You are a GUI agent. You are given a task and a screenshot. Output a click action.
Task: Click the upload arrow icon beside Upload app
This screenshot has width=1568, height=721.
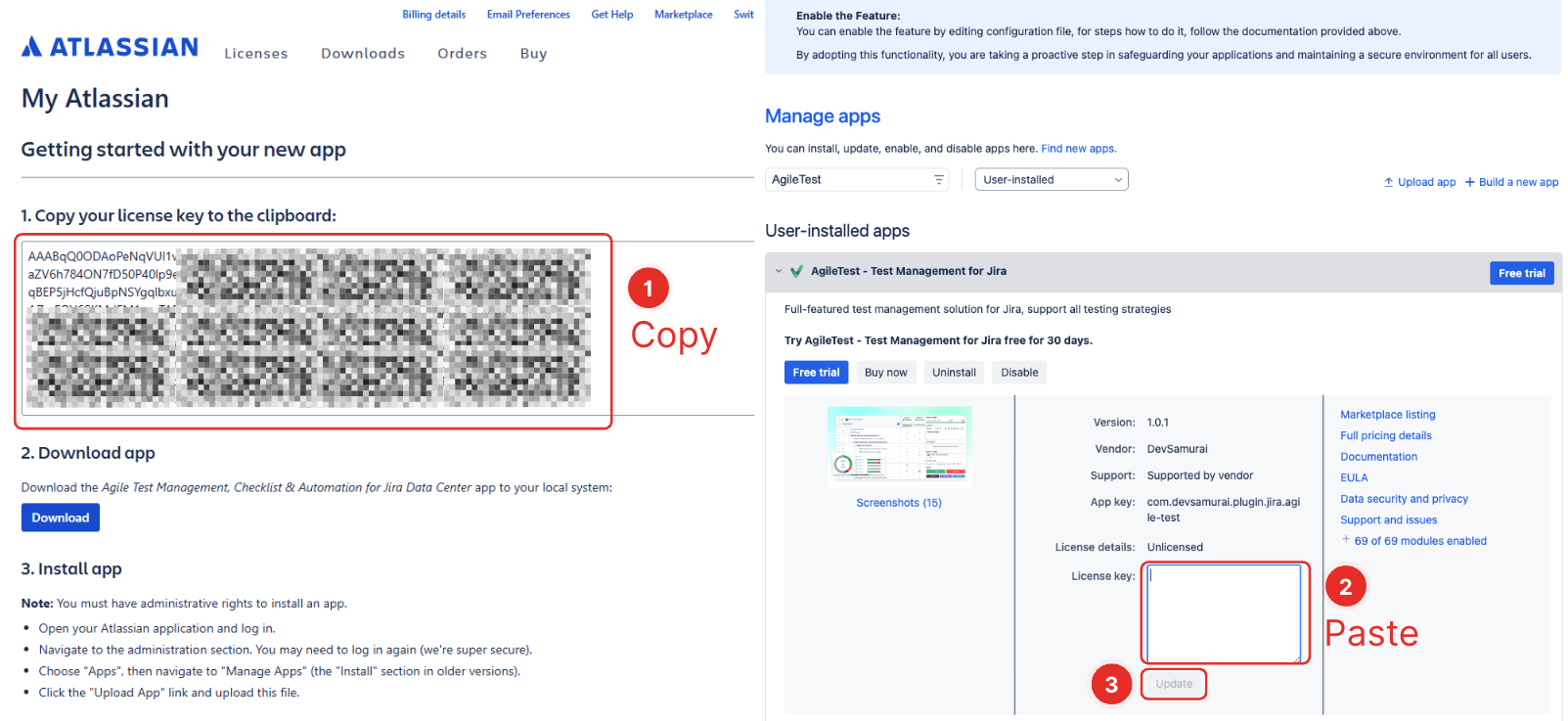tap(1388, 182)
